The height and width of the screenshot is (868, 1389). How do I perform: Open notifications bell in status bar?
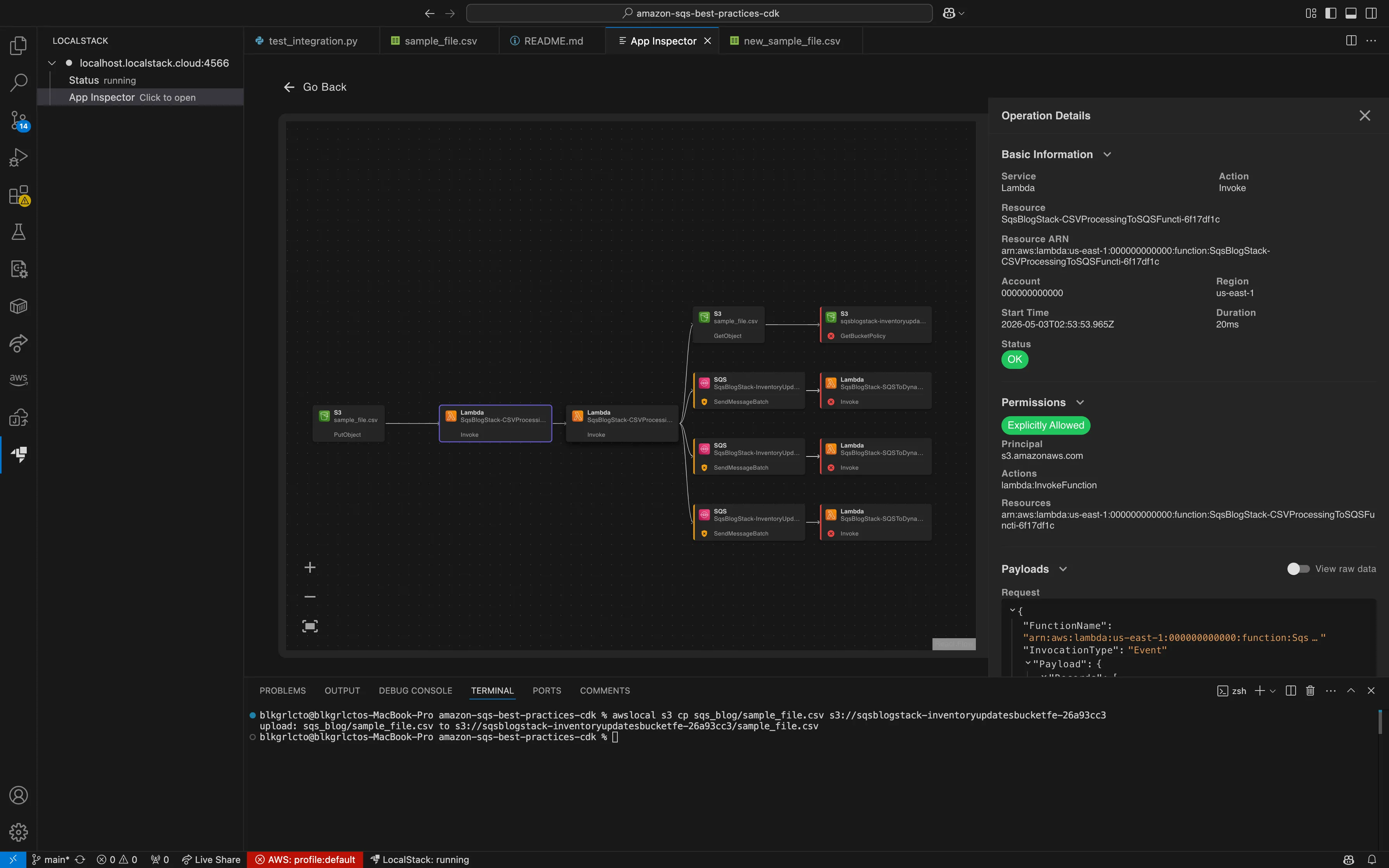(x=1371, y=859)
